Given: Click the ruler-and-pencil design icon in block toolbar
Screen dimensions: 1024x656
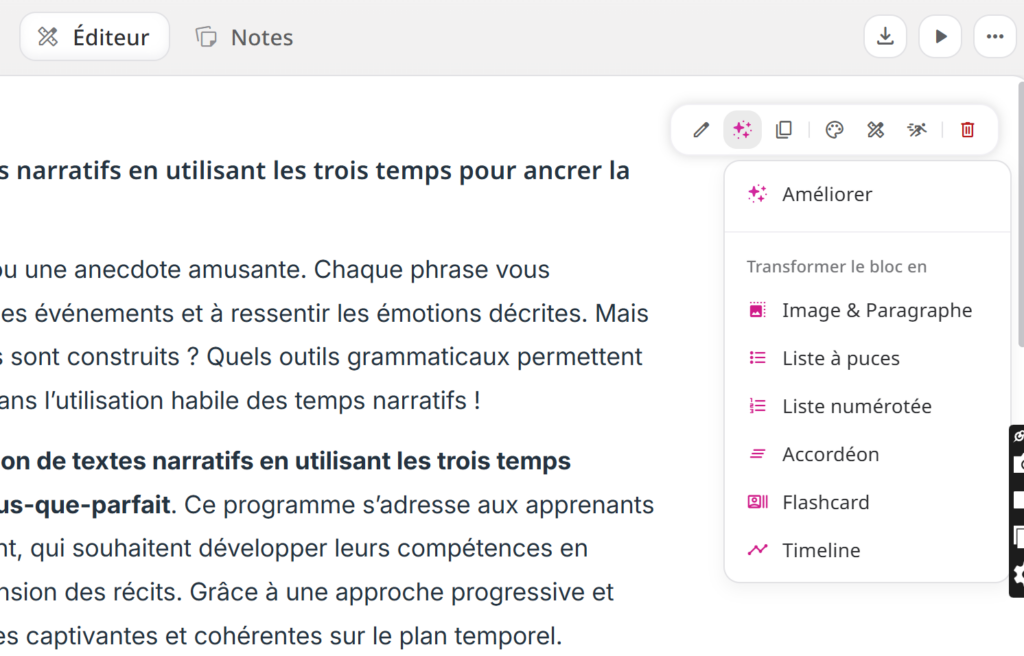Looking at the screenshot, I should [876, 130].
